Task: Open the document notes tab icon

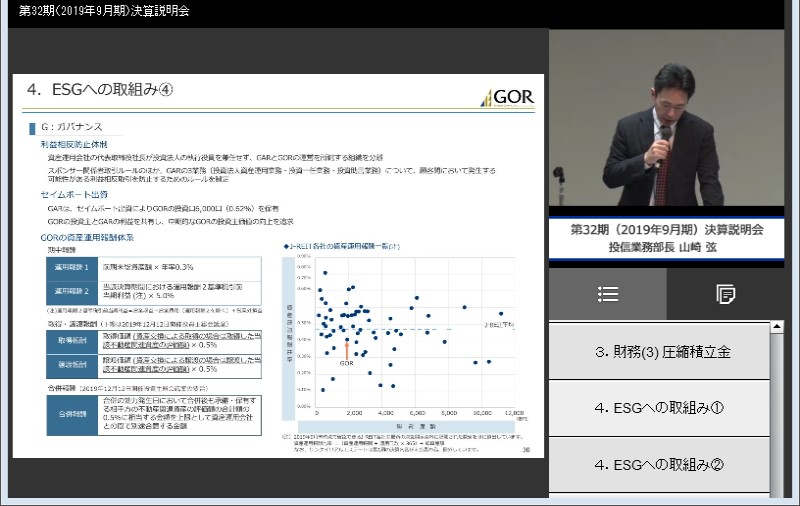Action: (726, 294)
